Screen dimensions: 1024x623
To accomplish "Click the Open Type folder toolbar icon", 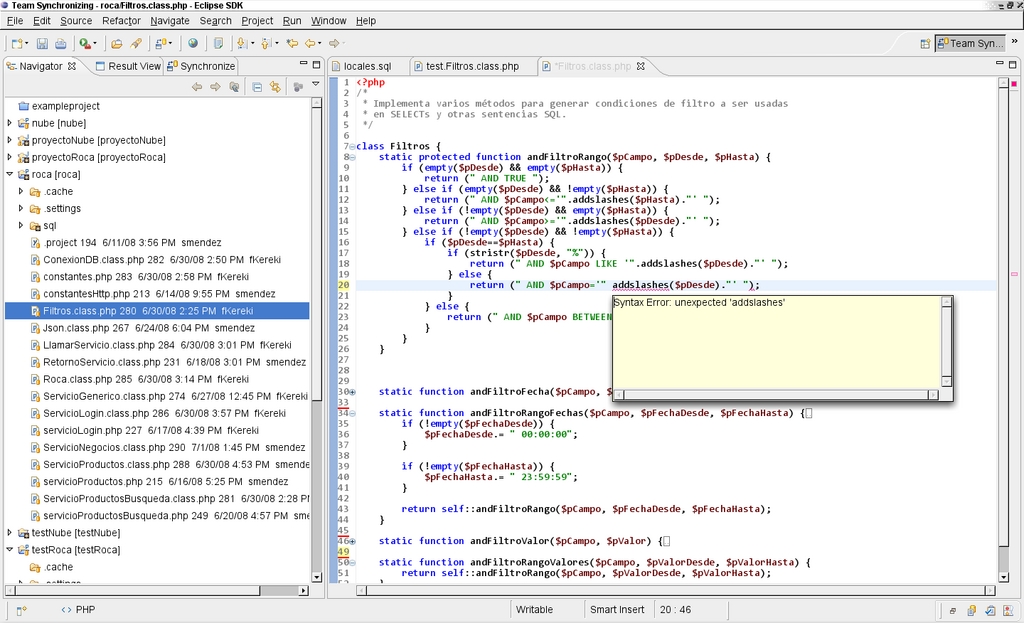I will coord(117,44).
